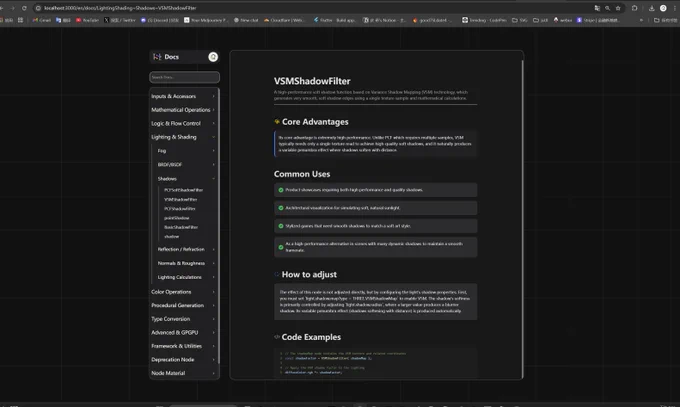Click the browser address bar URL
The width and height of the screenshot is (680, 407).
point(120,8)
